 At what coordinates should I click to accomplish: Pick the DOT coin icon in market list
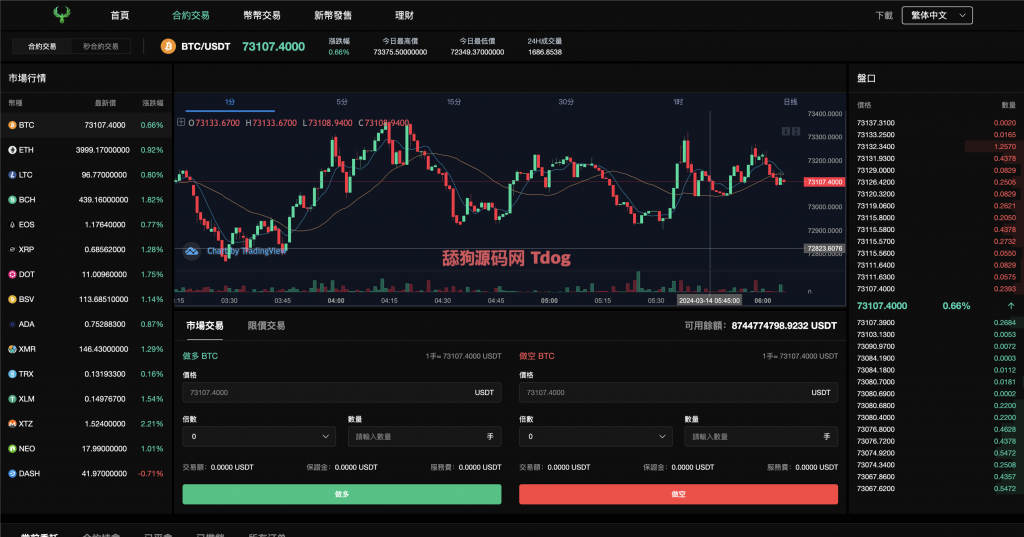(x=13, y=274)
